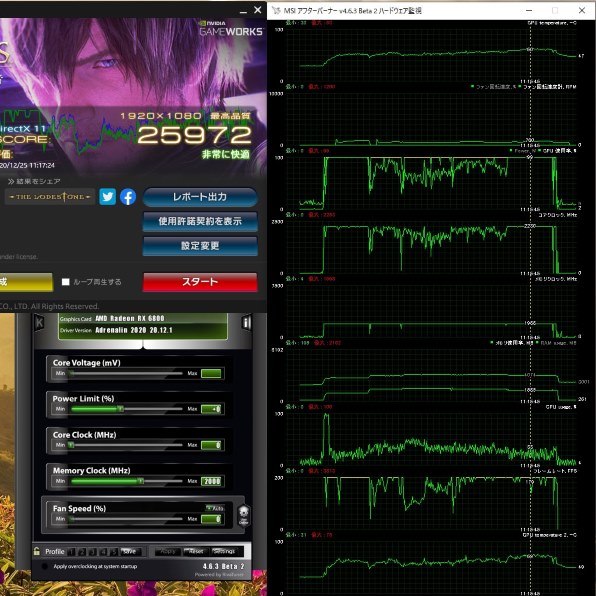Minimize Afterburner hardware monitor window
The height and width of the screenshot is (596, 596).
(529, 11)
